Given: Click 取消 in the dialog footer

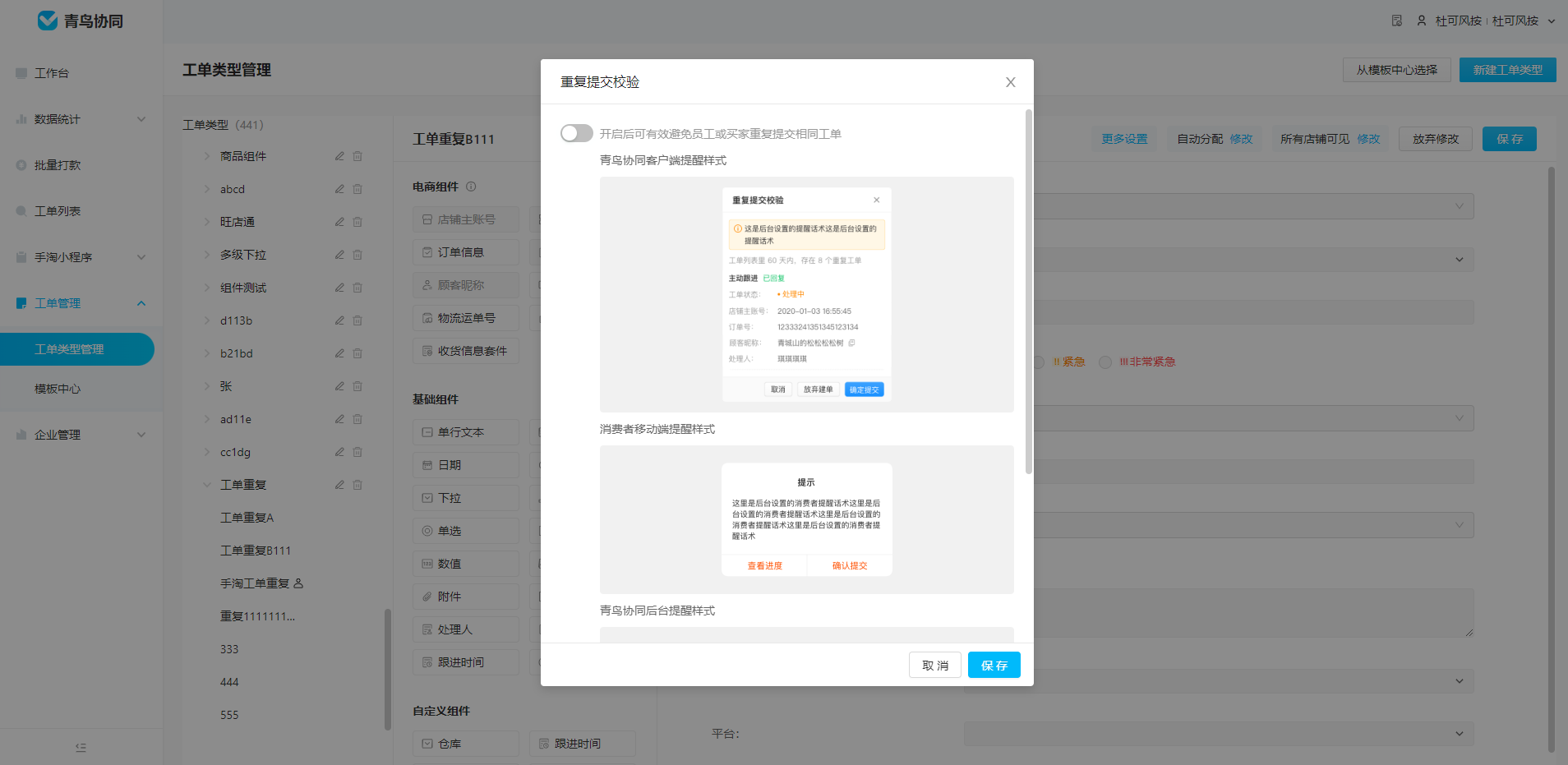Looking at the screenshot, I should (935, 665).
